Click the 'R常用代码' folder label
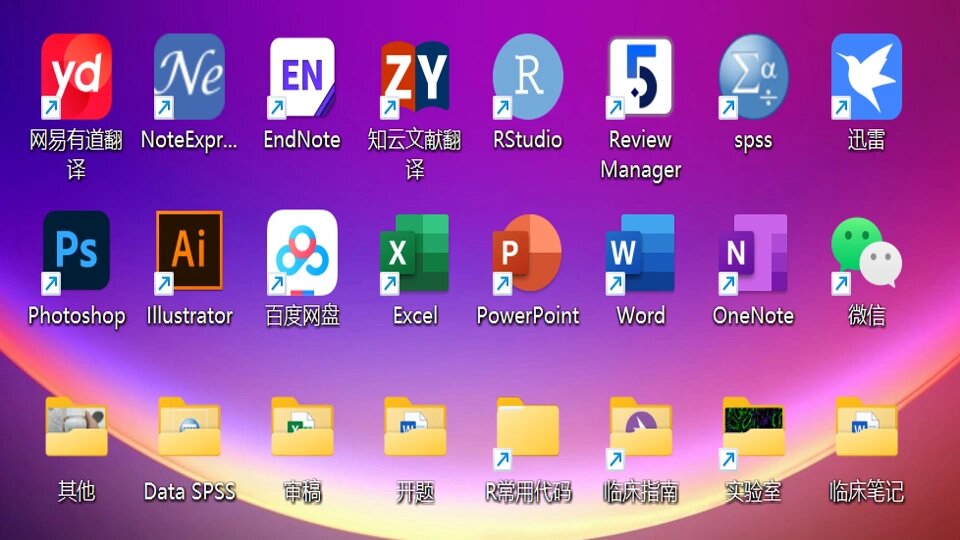This screenshot has height=540, width=960. [x=527, y=492]
